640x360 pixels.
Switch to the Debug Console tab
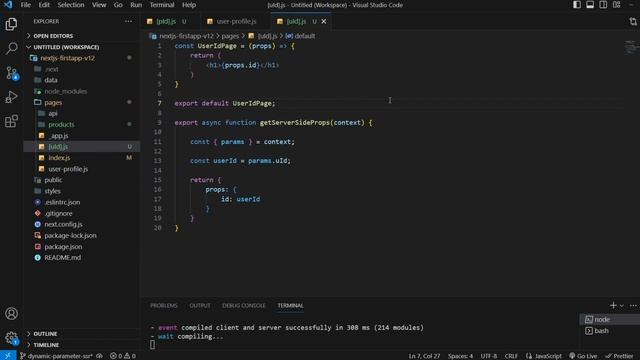click(244, 305)
